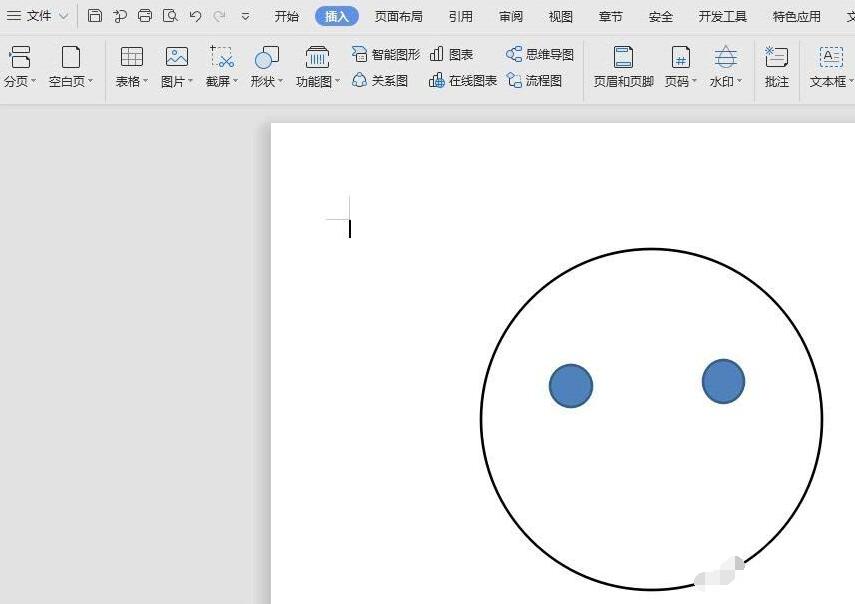
Task: Insert a 流程图 flowchart
Action: [x=534, y=81]
